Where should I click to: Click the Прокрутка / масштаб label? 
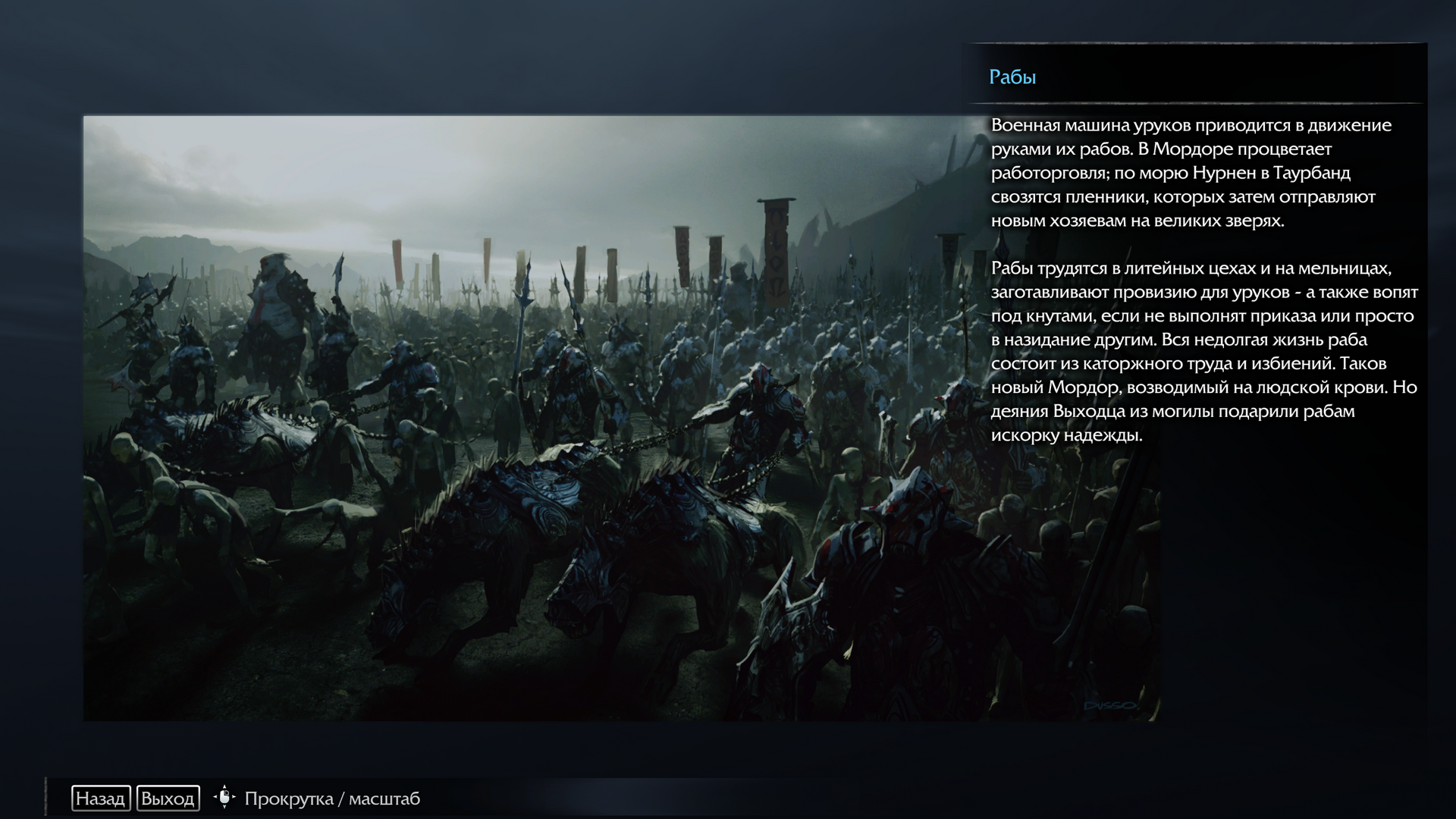click(x=332, y=799)
